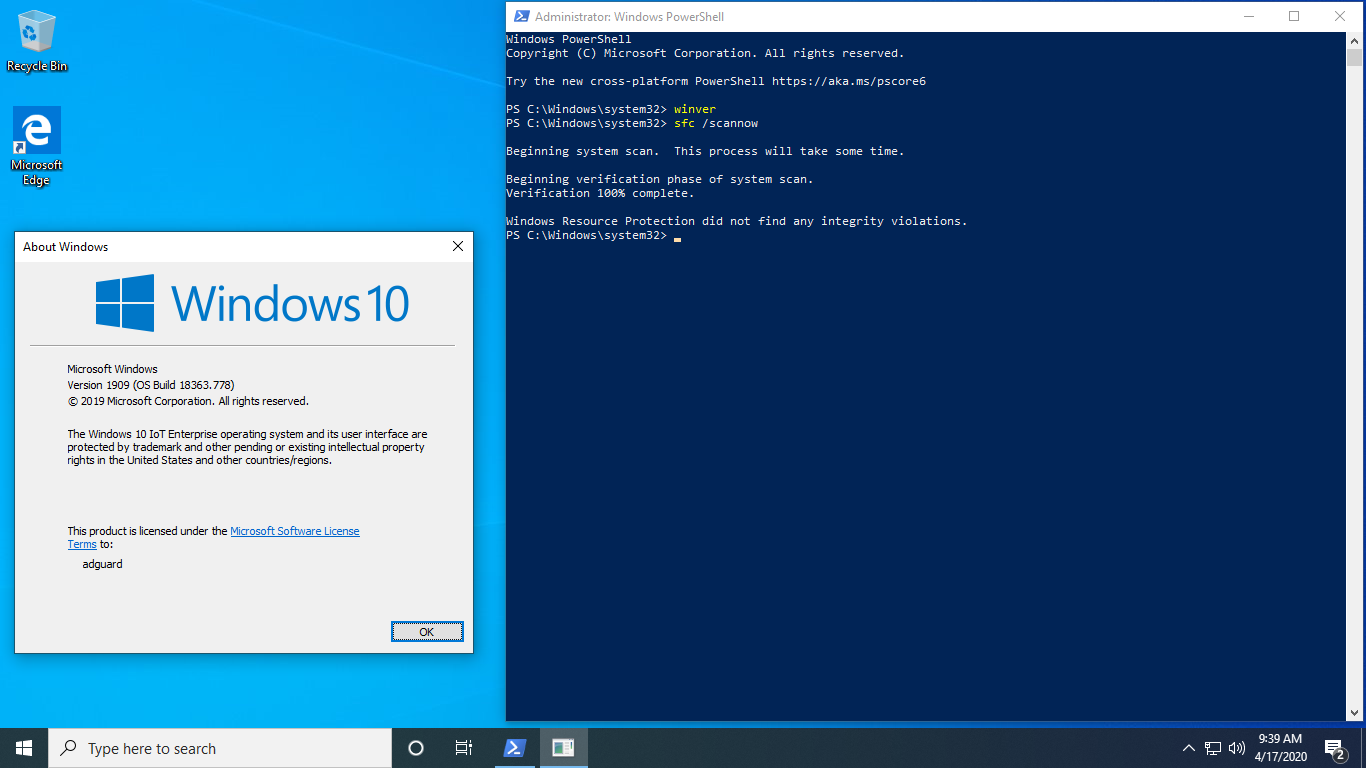Click the '© 2019 Microsoft Corporation' text in About Windows
Viewport: 1366px width, 768px height.
tap(188, 401)
